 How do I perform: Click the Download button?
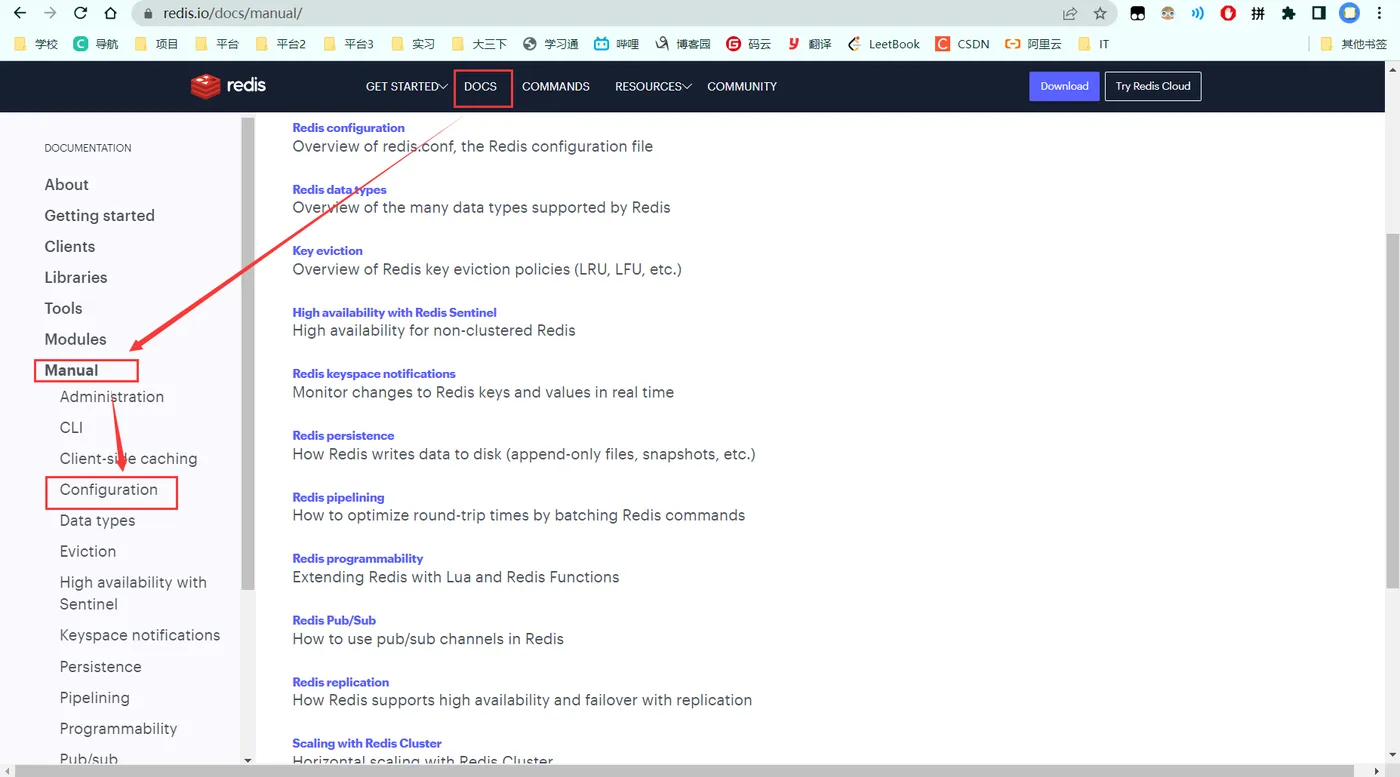tap(1064, 86)
